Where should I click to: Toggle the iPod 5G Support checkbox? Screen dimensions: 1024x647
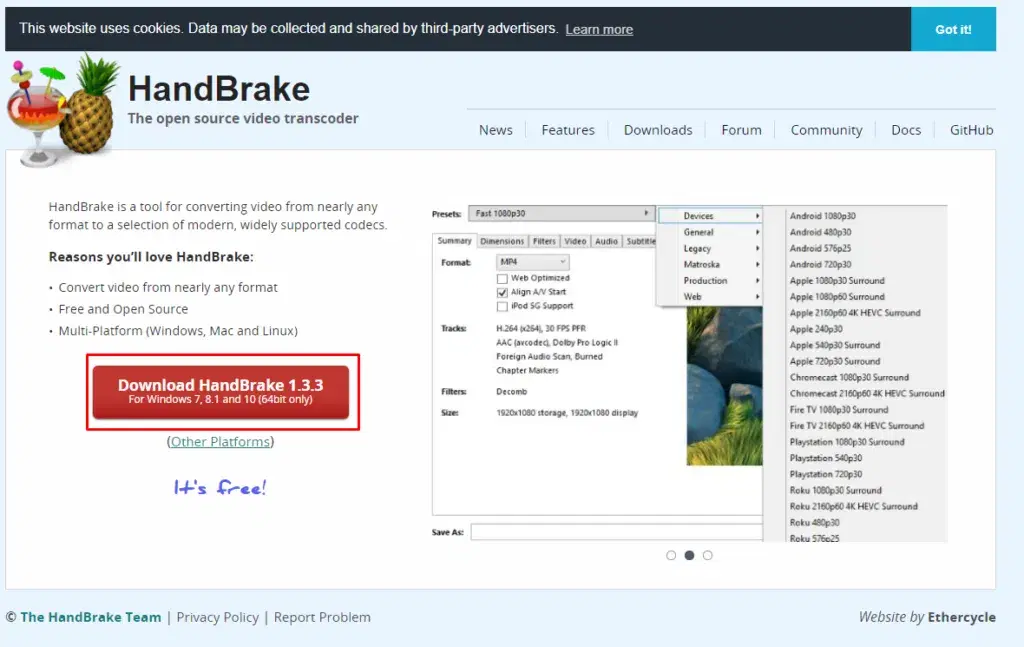tap(502, 306)
